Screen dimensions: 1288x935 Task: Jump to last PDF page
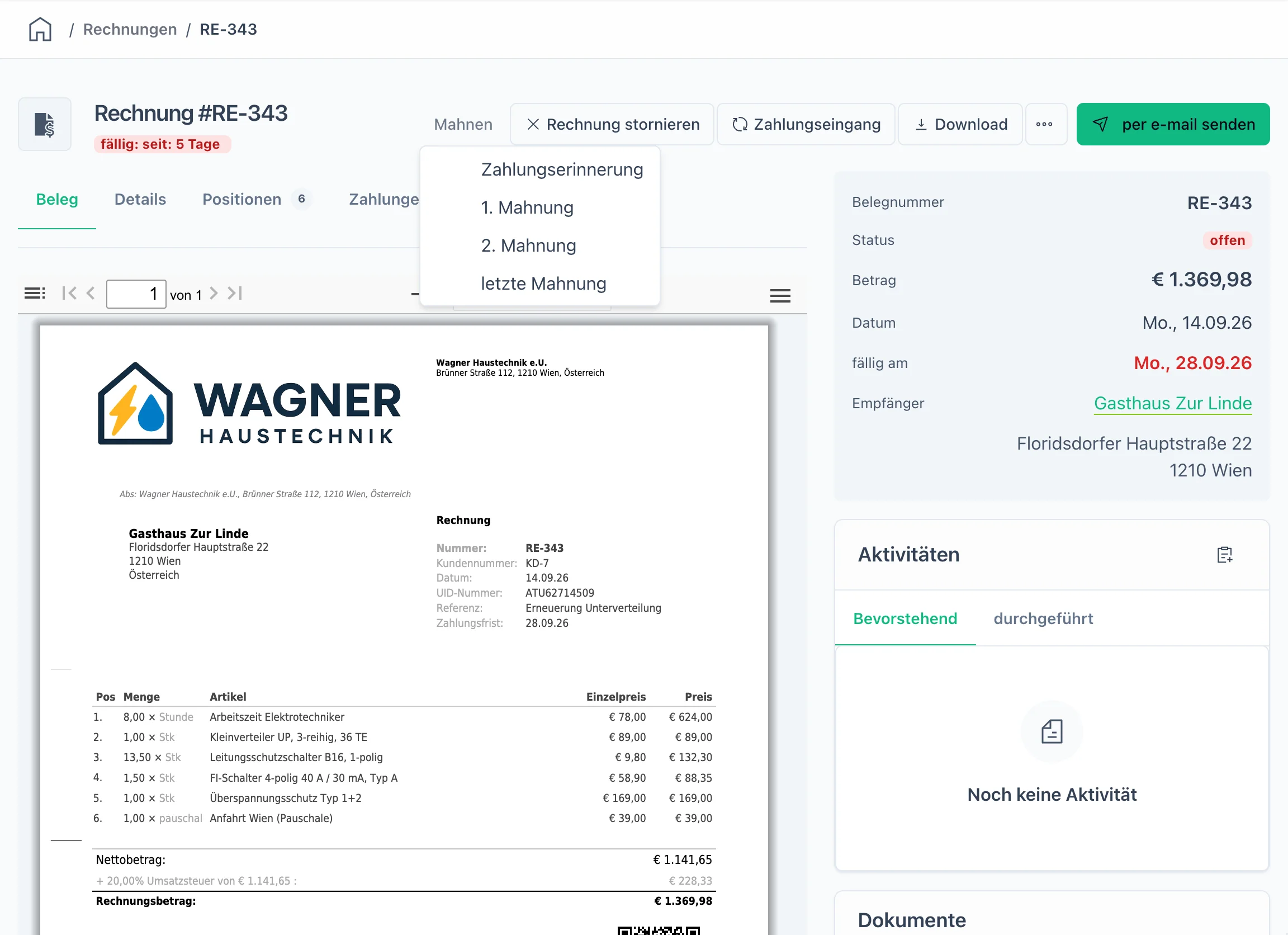pos(235,293)
